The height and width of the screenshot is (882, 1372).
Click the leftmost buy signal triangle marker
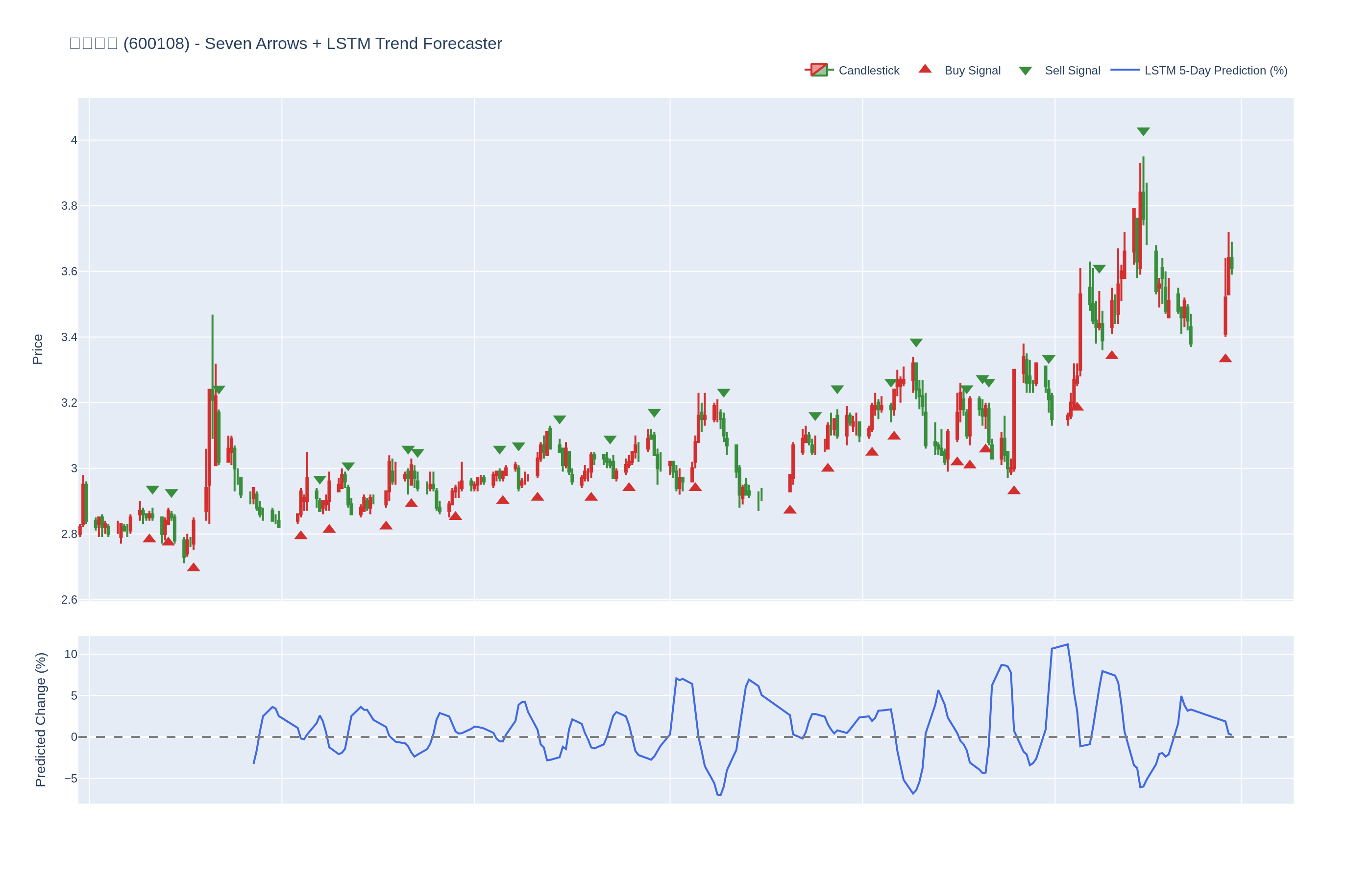[x=149, y=538]
